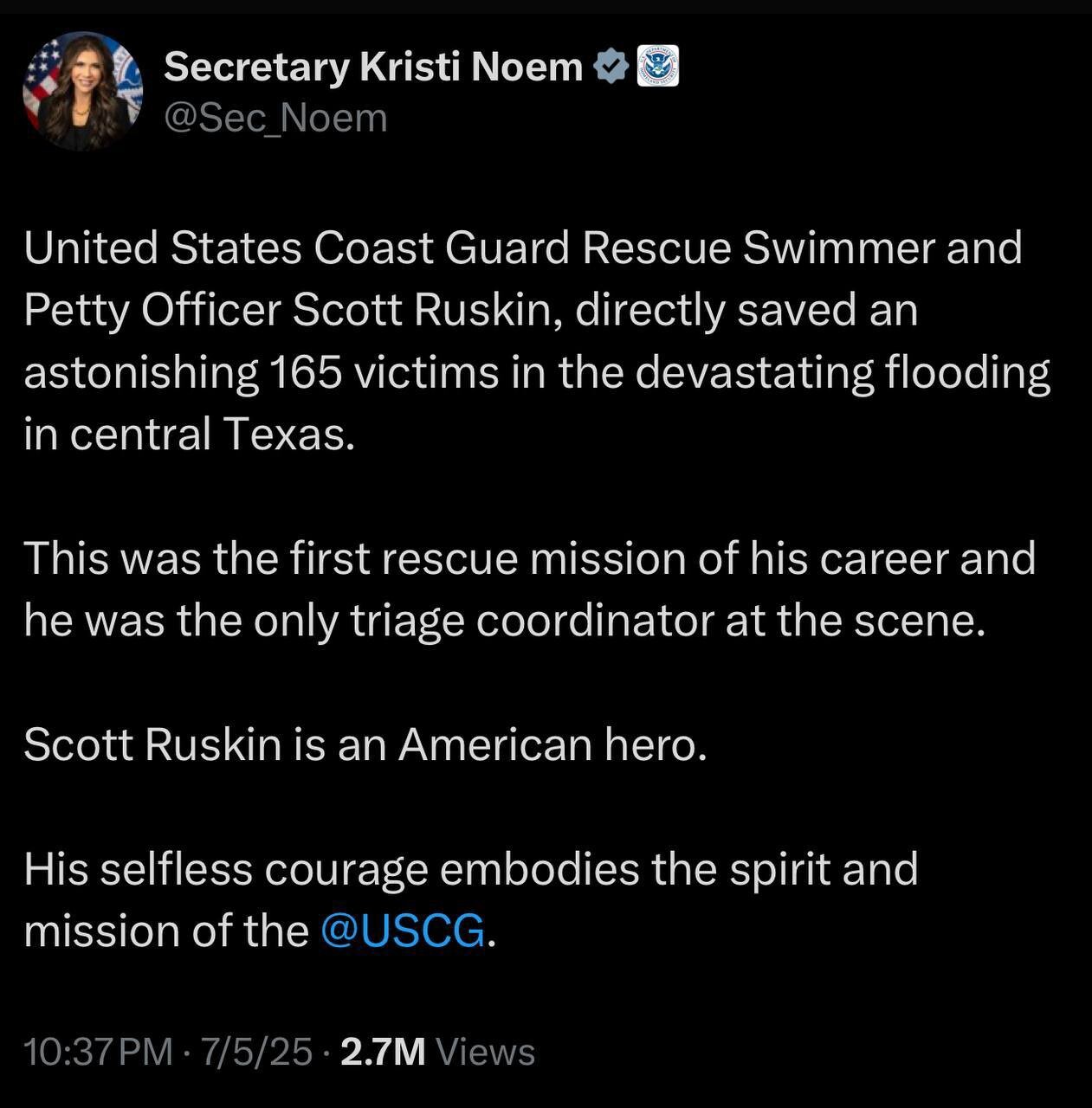Viewport: 1092px width, 1108px height.
Task: Follow the @USCG mention link
Action: (404, 931)
